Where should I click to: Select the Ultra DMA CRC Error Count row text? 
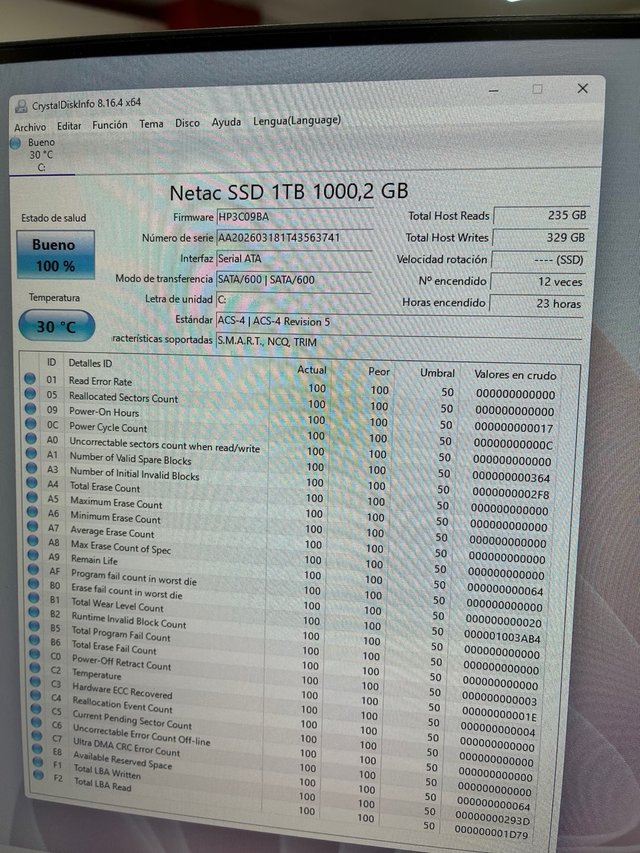[126, 746]
